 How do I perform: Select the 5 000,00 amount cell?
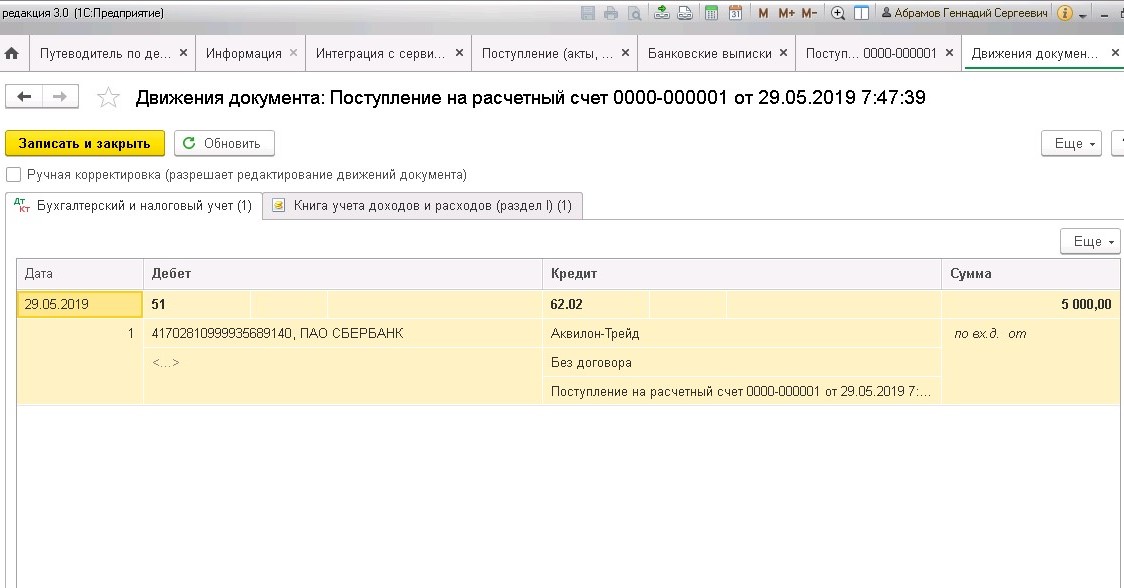1030,304
